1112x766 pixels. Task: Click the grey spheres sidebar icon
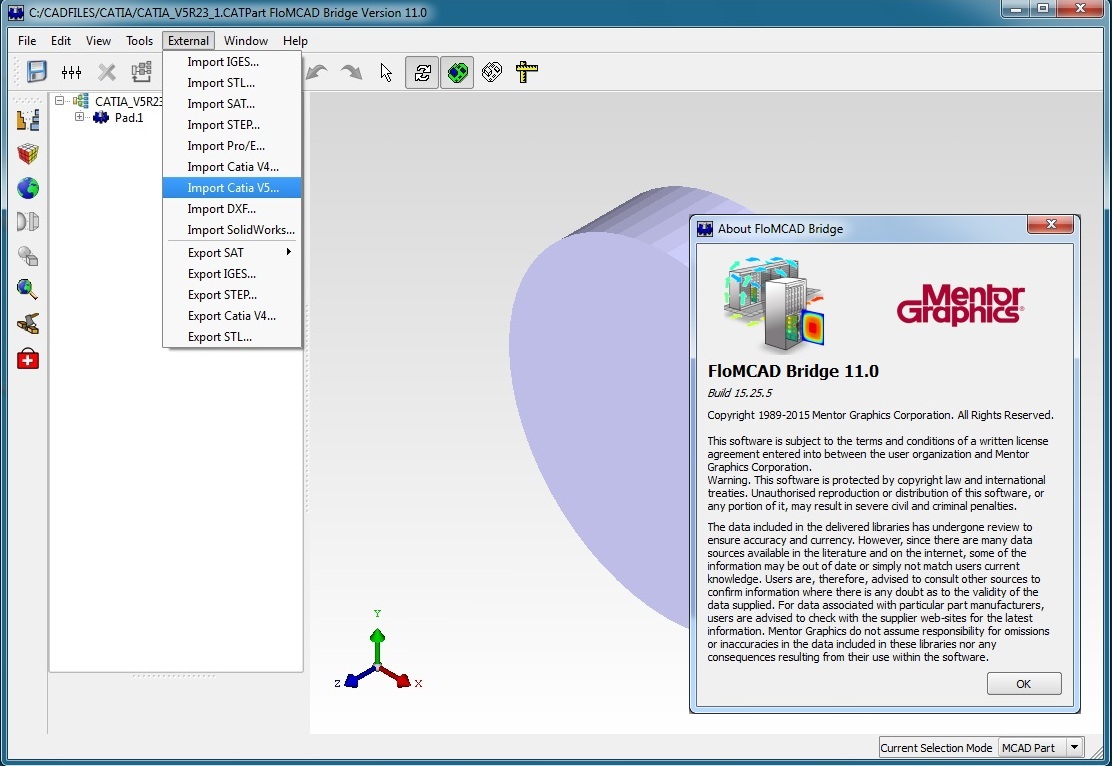click(x=28, y=256)
